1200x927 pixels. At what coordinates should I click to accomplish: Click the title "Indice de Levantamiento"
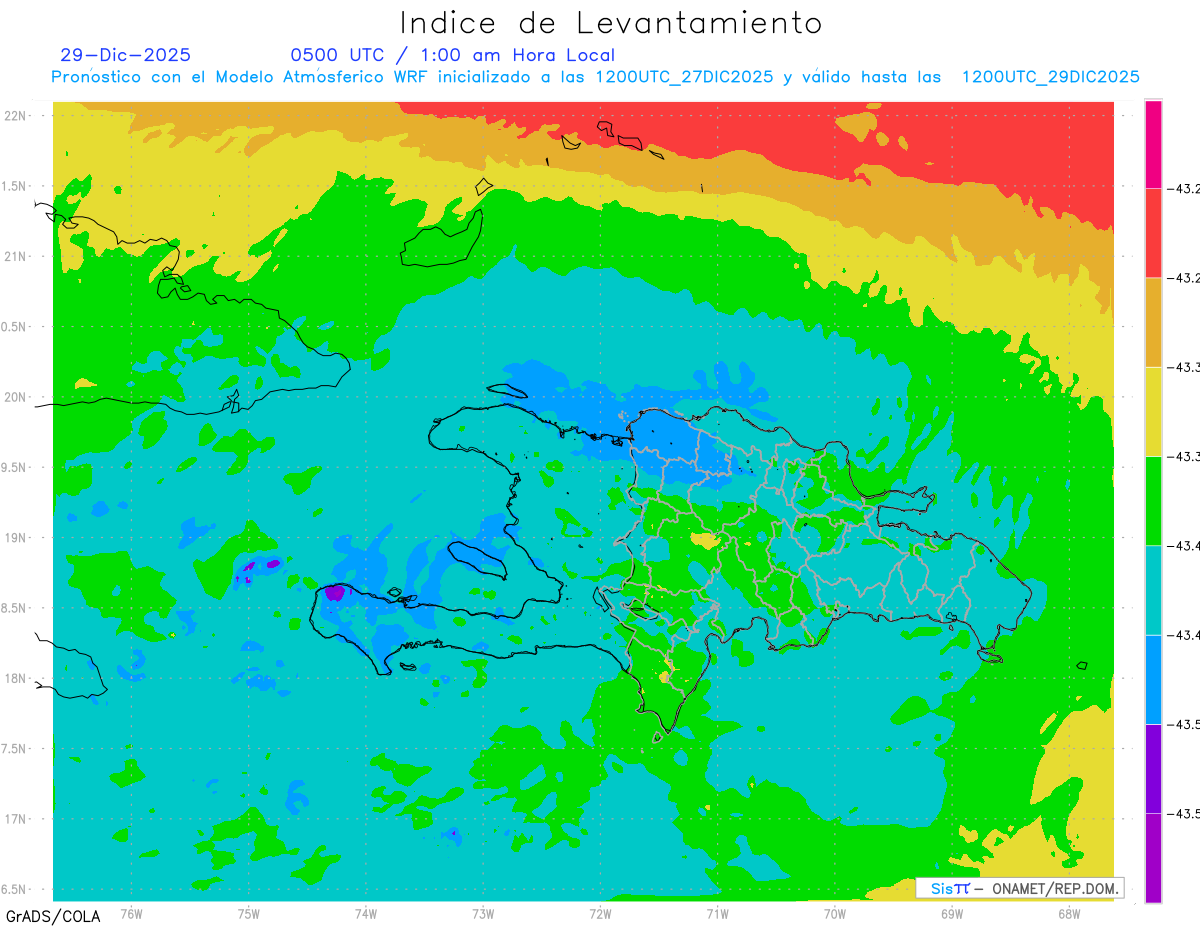coord(611,23)
